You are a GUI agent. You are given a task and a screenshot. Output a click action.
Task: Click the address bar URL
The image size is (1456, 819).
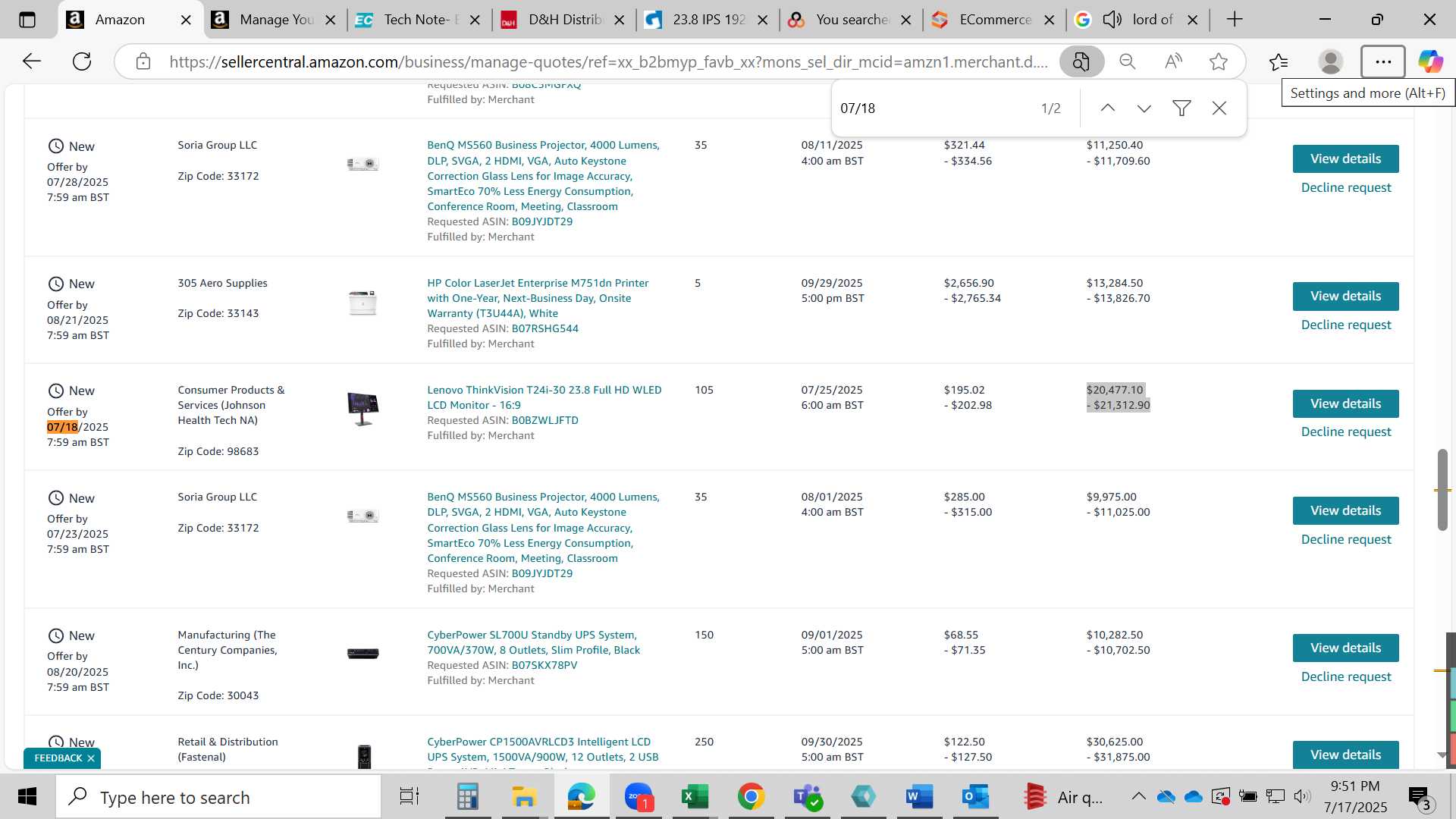608,61
